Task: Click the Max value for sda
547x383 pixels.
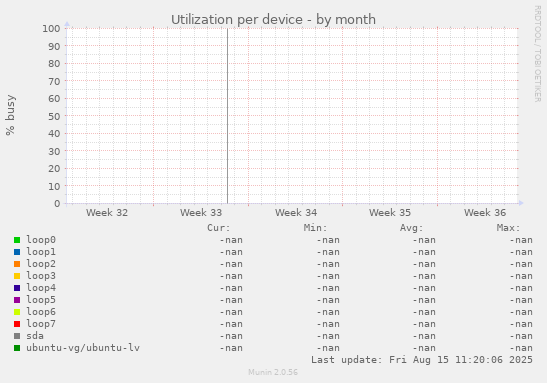Action: 521,336
